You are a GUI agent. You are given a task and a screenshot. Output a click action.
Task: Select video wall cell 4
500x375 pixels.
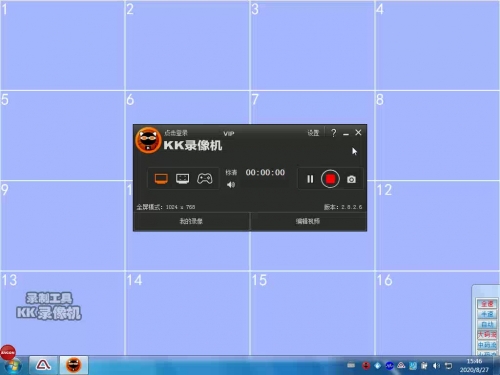coord(437,45)
